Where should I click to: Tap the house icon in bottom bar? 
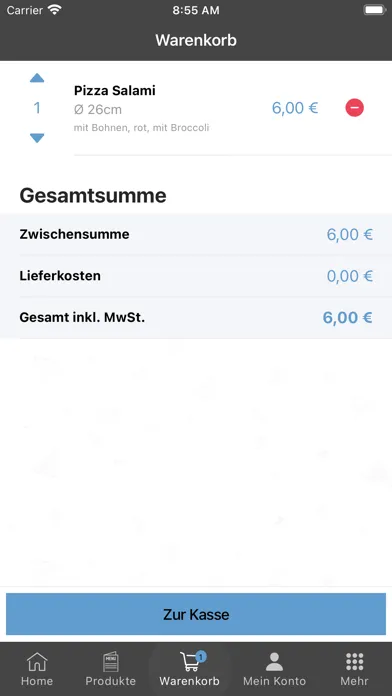37,662
